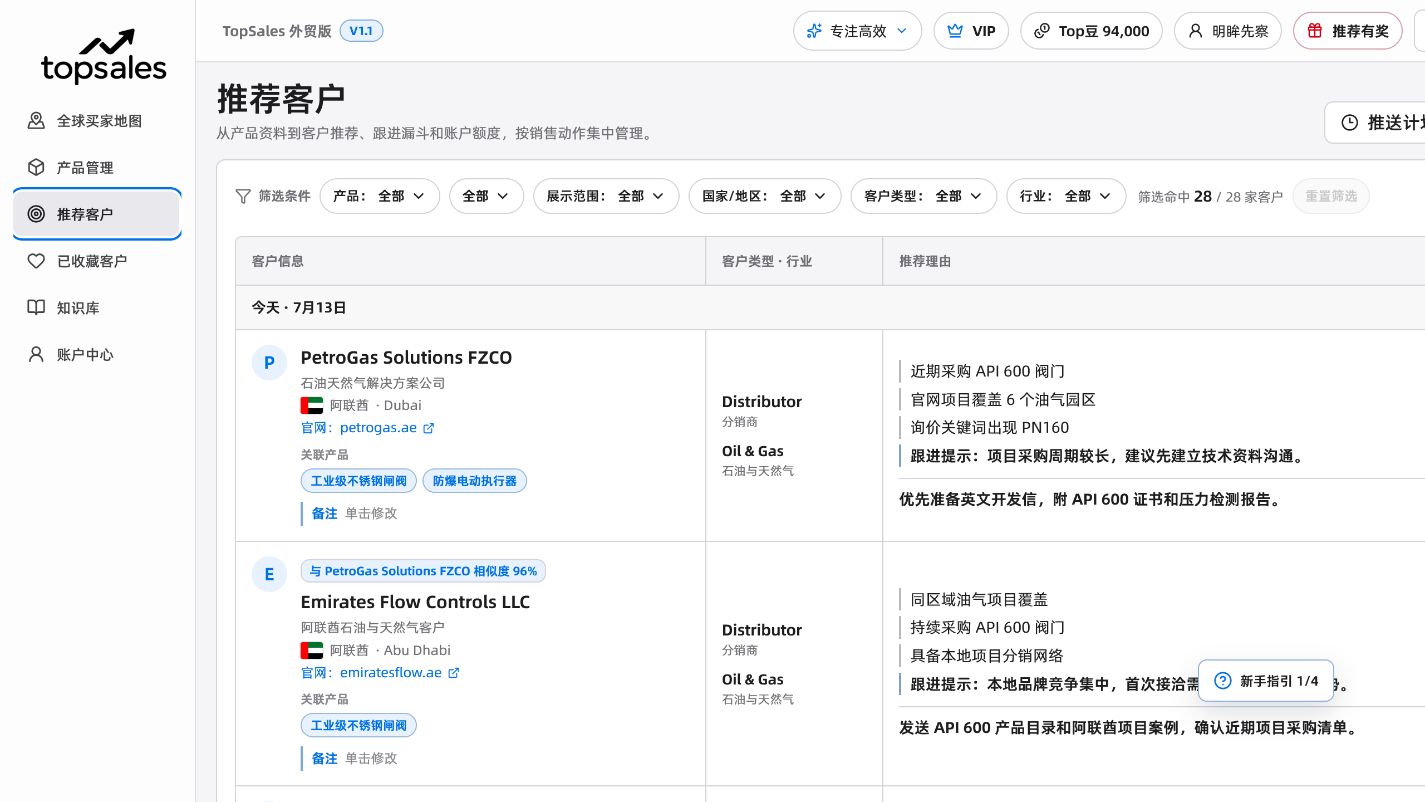Select 推荐客户 sidebar item
1425x802 pixels.
point(97,214)
